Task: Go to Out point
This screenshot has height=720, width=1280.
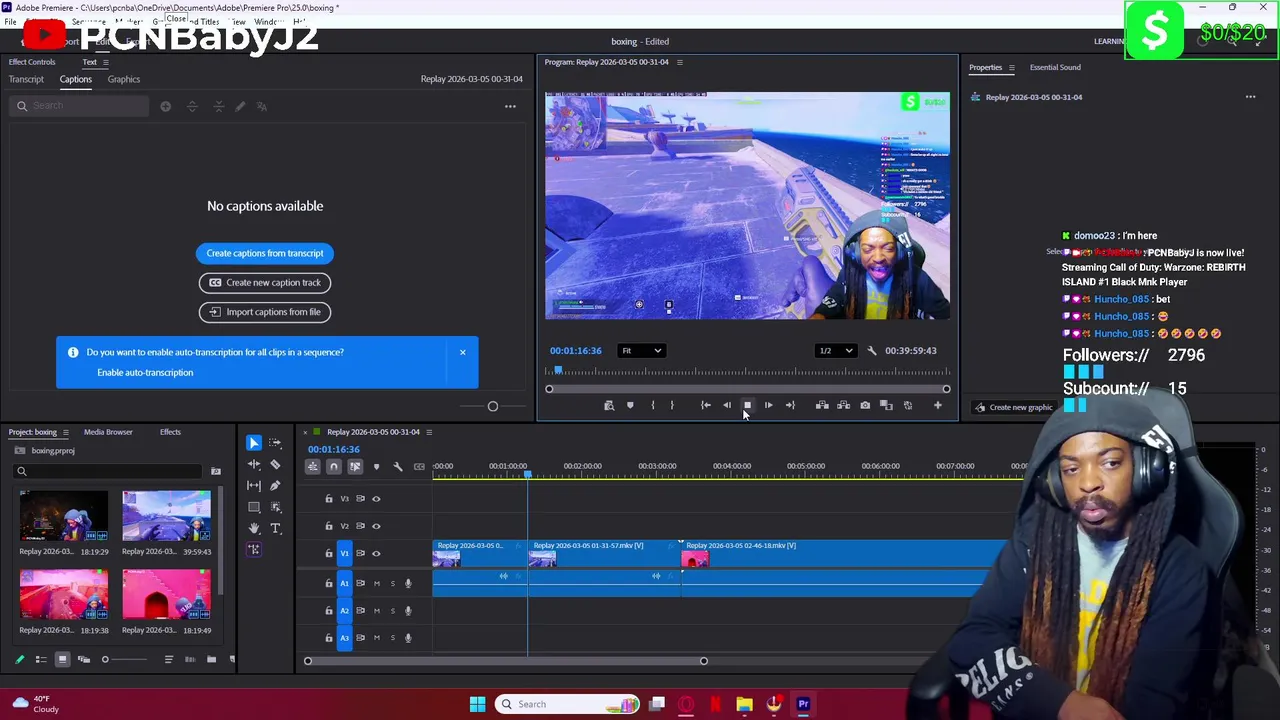Action: [x=790, y=405]
